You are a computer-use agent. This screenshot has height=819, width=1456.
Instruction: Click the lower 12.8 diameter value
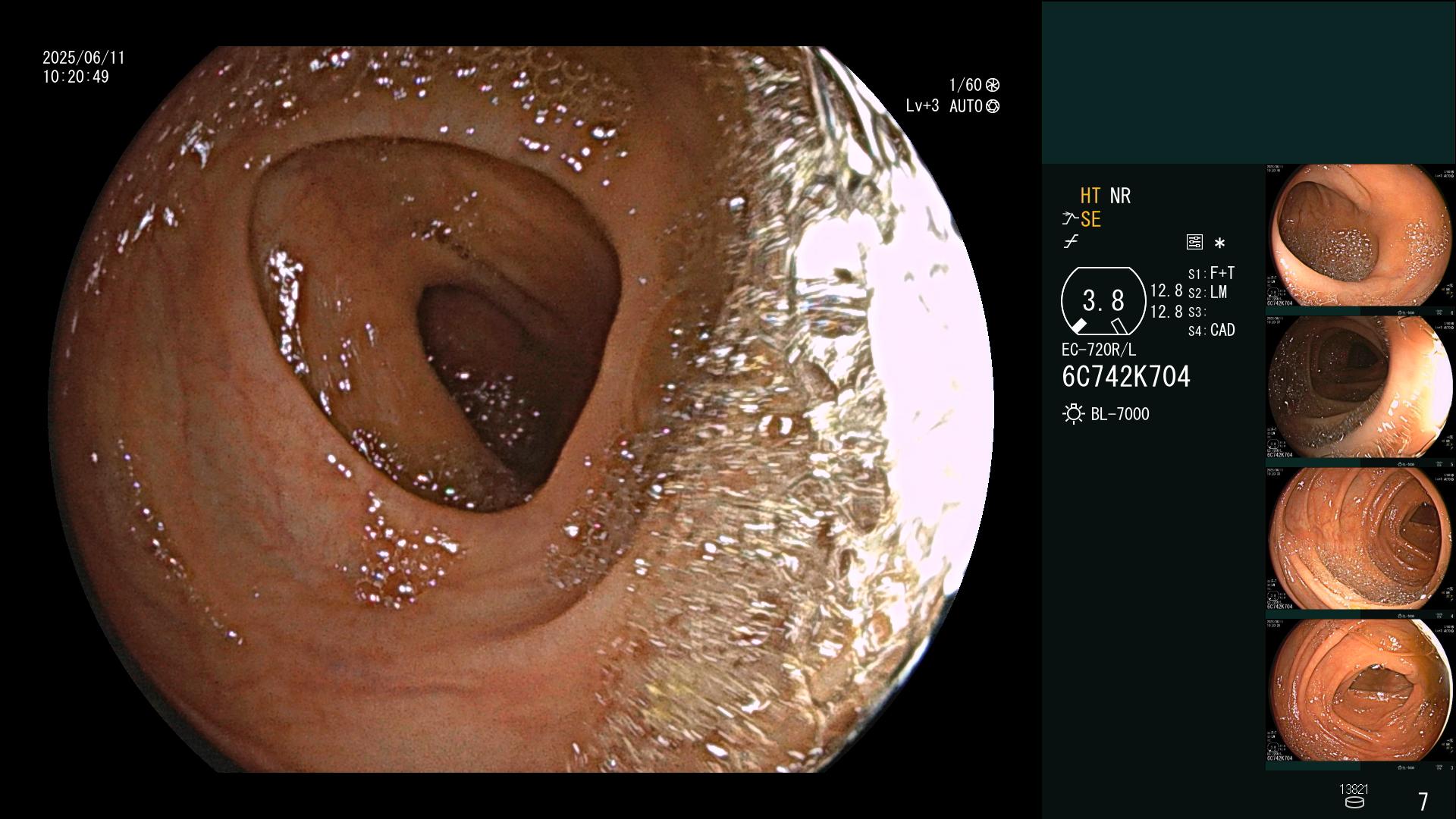[x=1166, y=311]
